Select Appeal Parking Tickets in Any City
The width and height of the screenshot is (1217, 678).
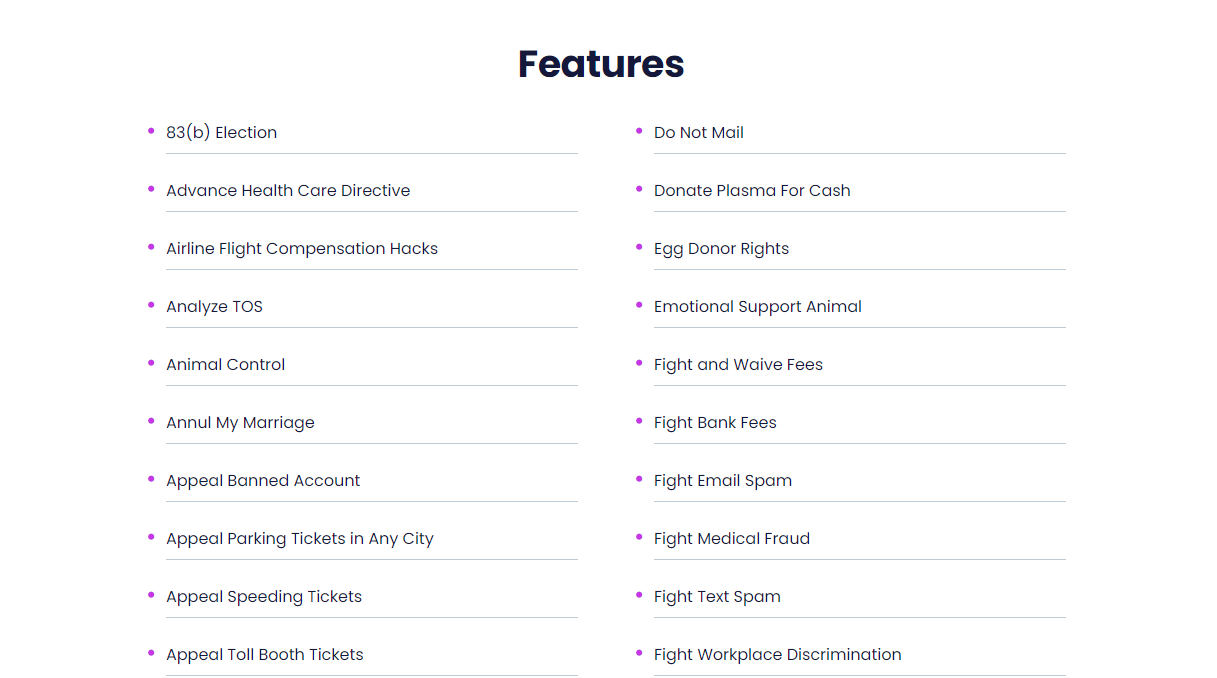[x=300, y=538]
